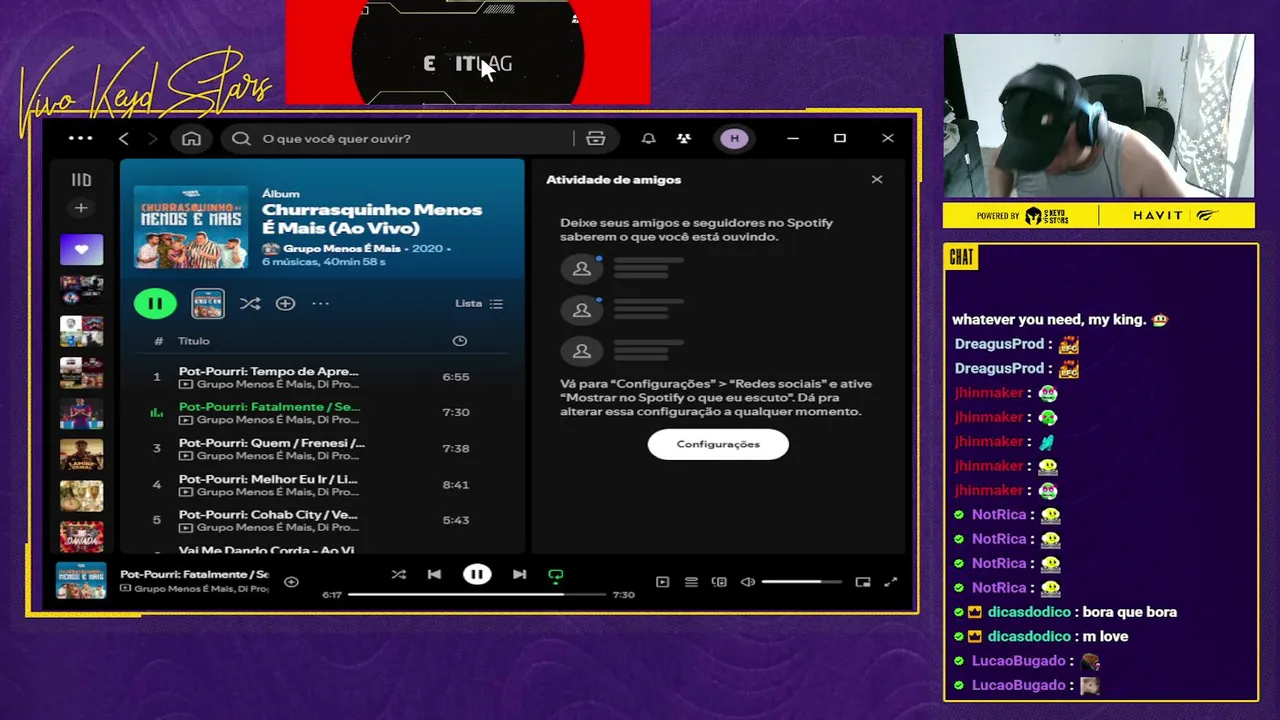Viewport: 1280px width, 720px height.
Task: Select track 'Pot-Pourri: Tempo de Apre...'
Action: pos(322,377)
